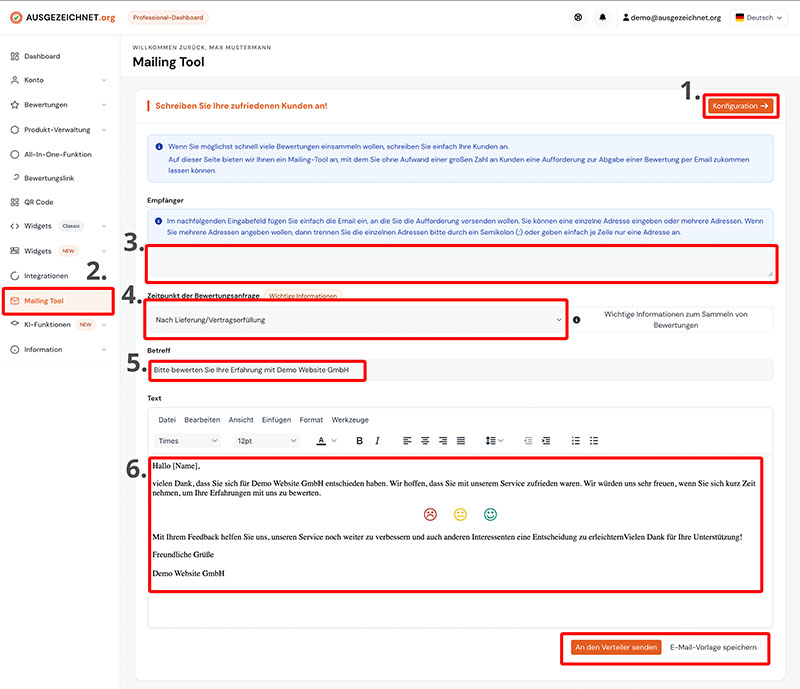Open the Bearbeiten editor menu
This screenshot has height=689, width=800.
[202, 420]
